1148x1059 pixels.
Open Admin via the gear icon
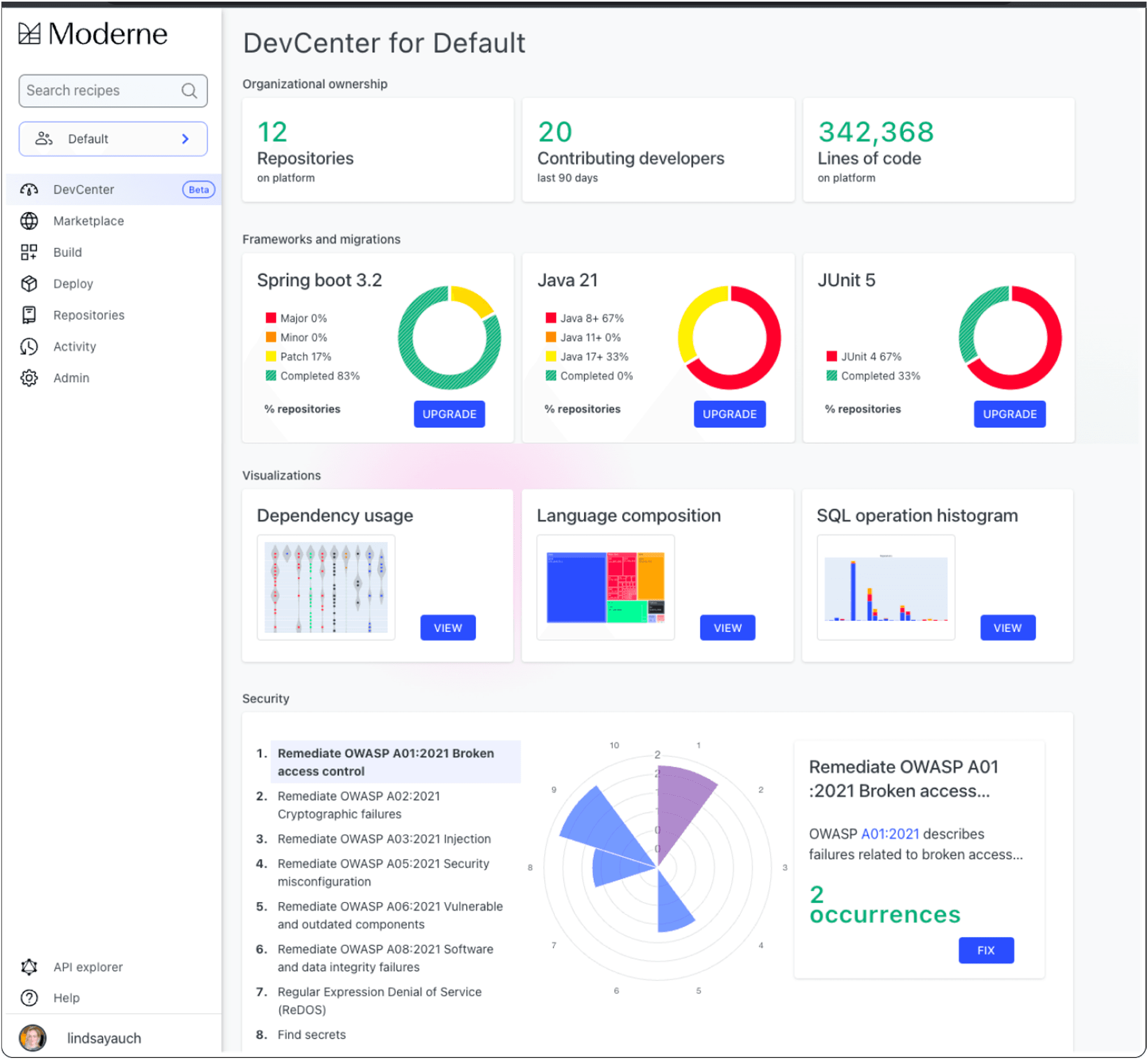tap(28, 378)
